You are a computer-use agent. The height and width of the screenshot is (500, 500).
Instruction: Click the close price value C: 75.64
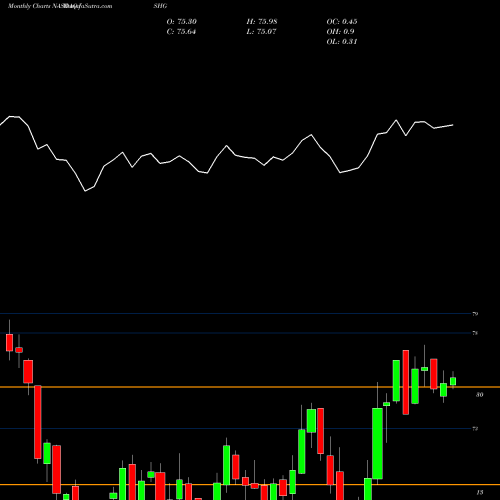click(181, 32)
